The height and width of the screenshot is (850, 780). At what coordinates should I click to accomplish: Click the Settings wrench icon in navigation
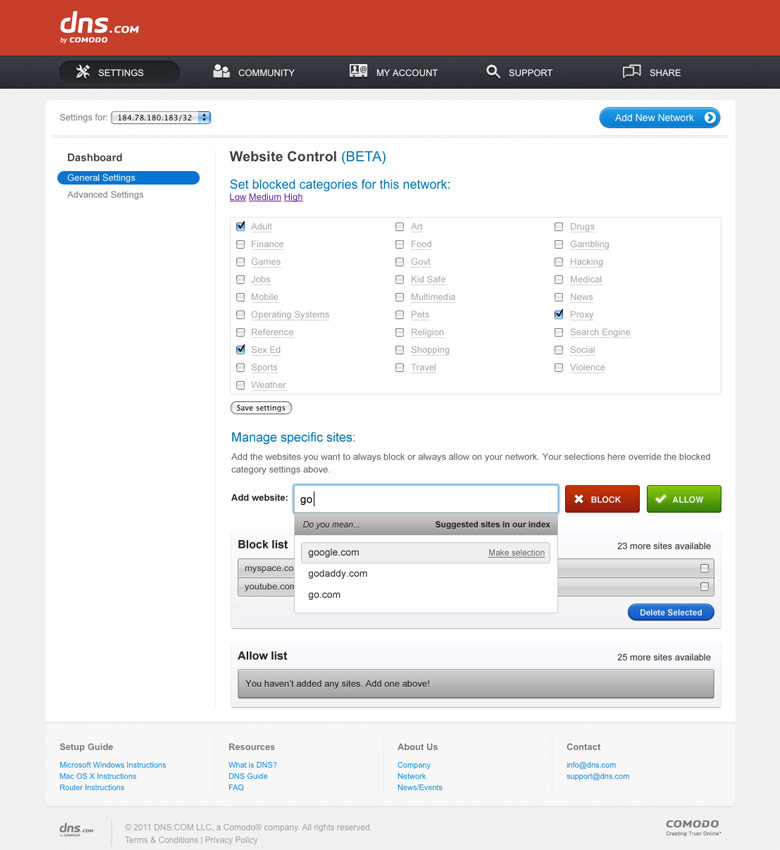[x=83, y=72]
